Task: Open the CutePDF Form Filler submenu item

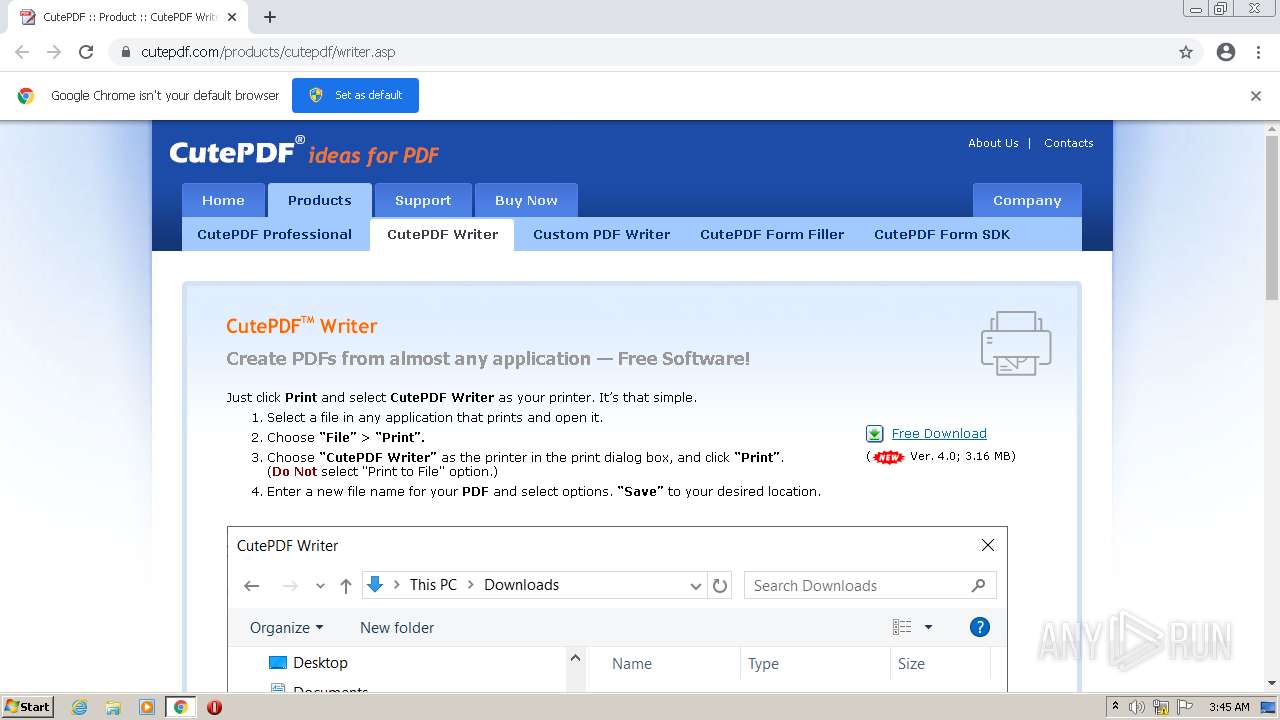Action: pos(772,234)
